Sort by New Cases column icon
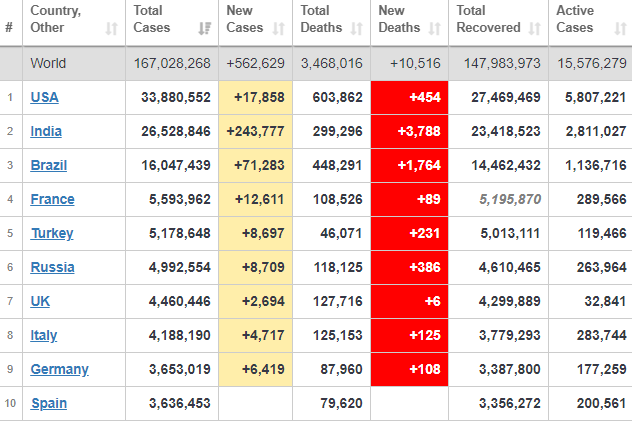 pyautogui.click(x=279, y=29)
